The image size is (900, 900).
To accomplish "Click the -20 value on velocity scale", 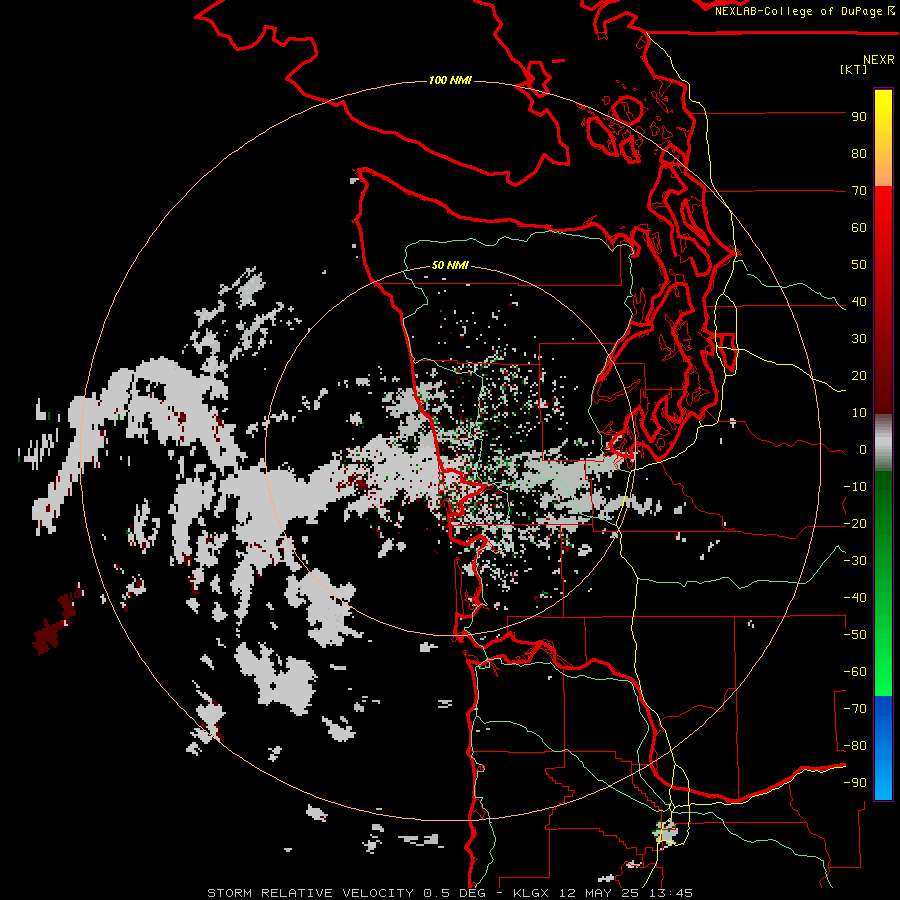I will tap(855, 524).
